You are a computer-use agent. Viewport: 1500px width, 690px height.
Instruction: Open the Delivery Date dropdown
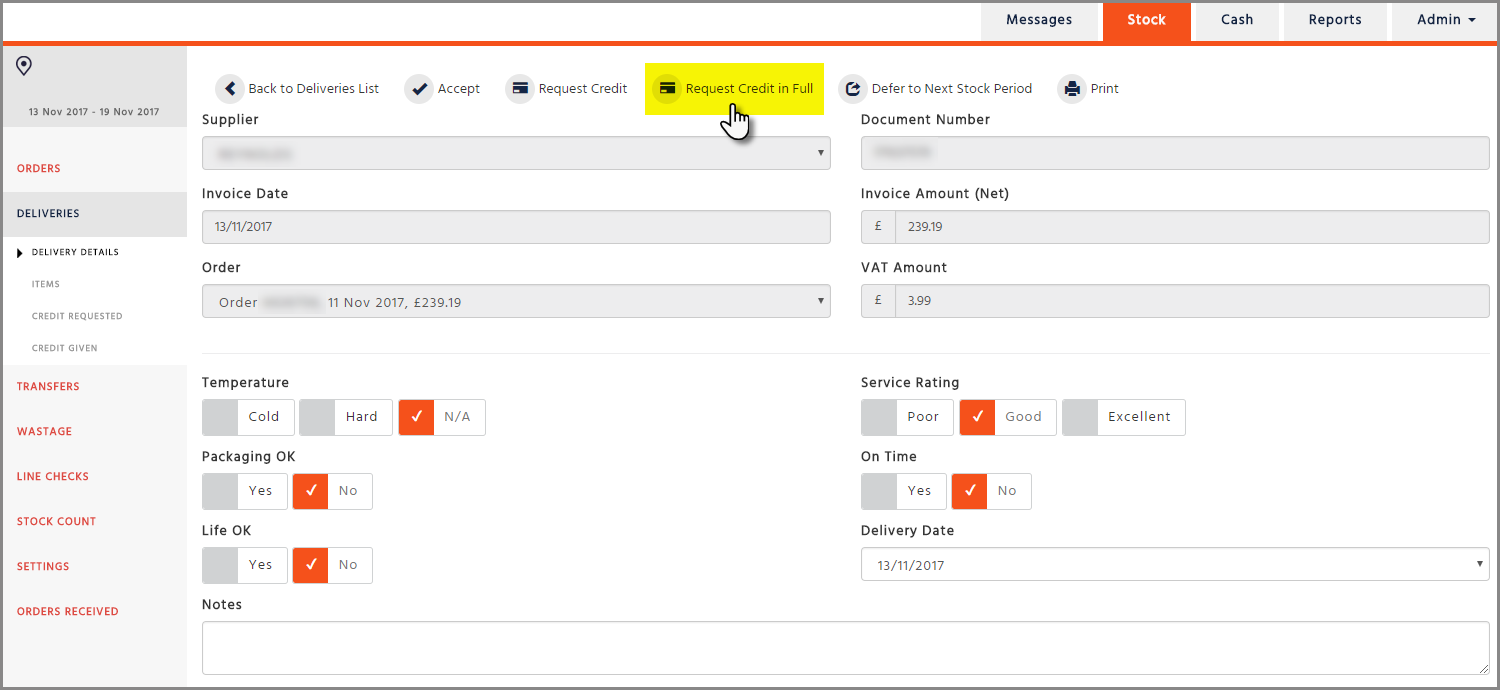(x=1175, y=565)
